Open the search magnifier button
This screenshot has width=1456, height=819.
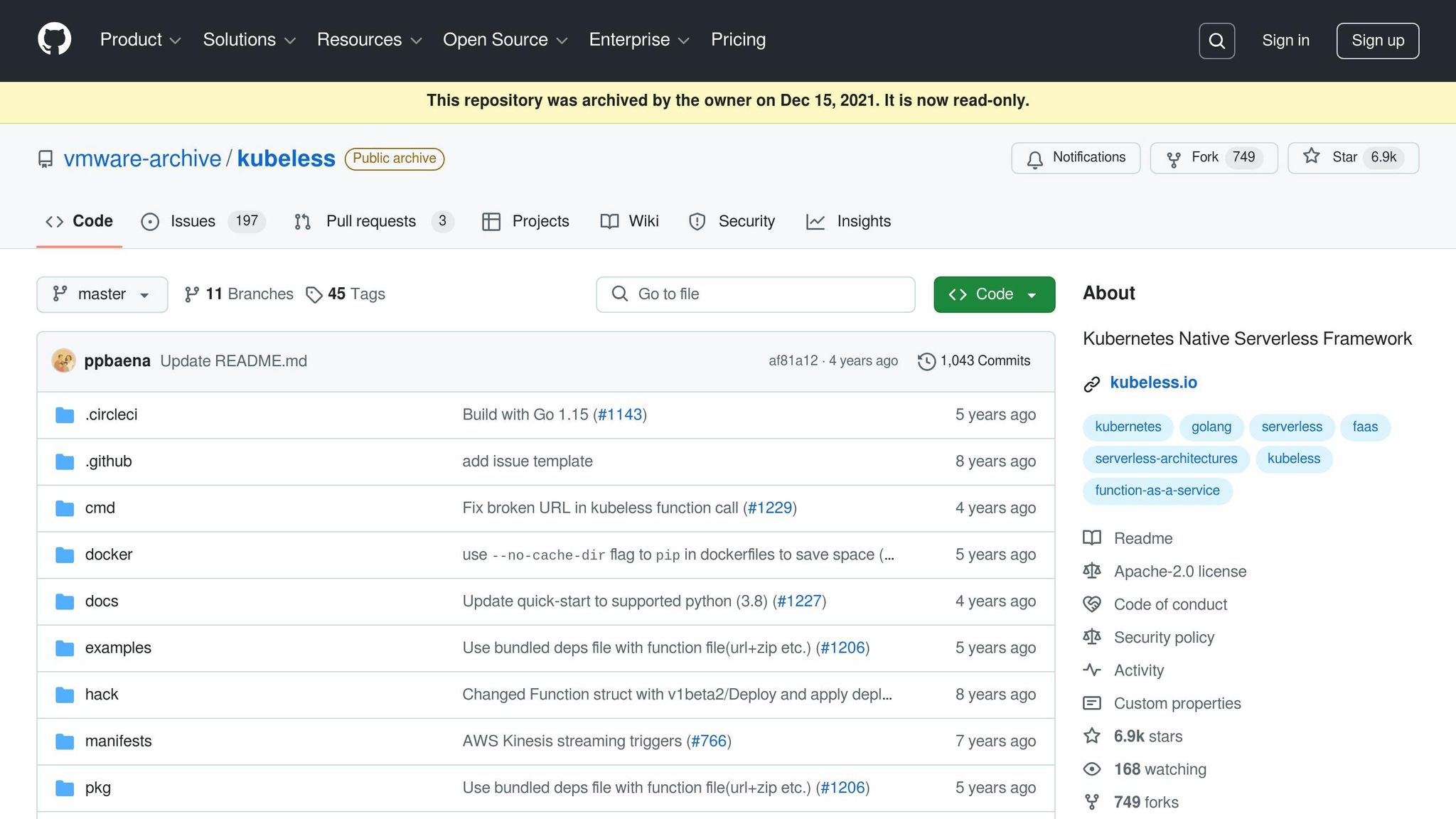[x=1216, y=41]
